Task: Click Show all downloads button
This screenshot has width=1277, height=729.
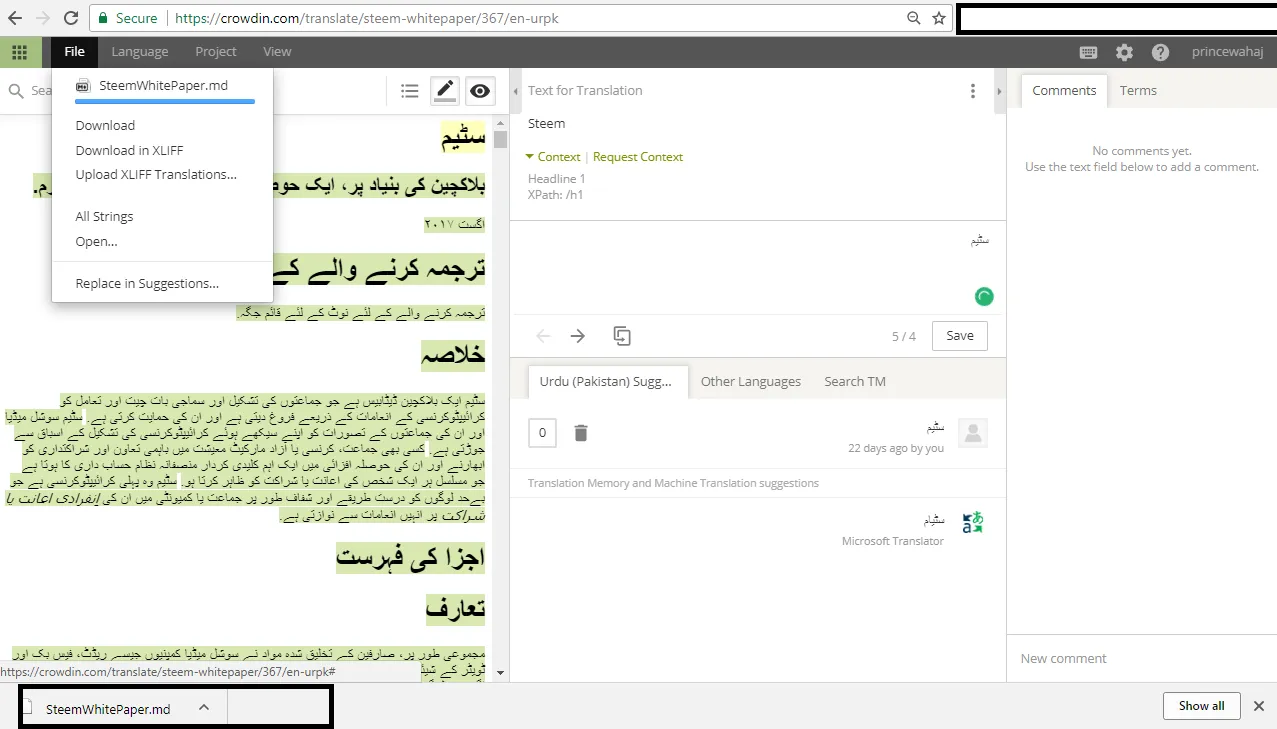Action: pos(1202,705)
